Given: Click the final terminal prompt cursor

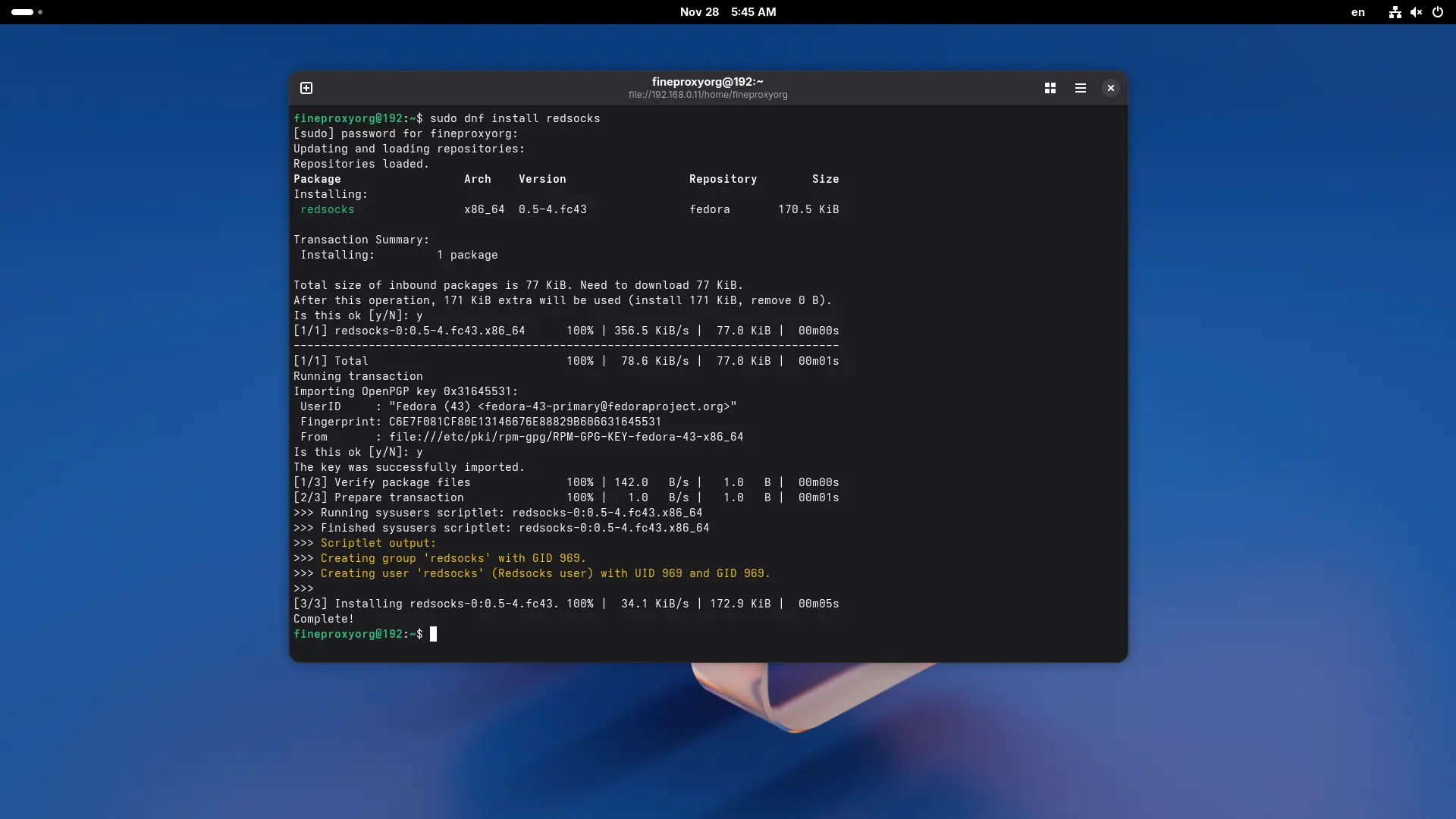Looking at the screenshot, I should [x=434, y=634].
